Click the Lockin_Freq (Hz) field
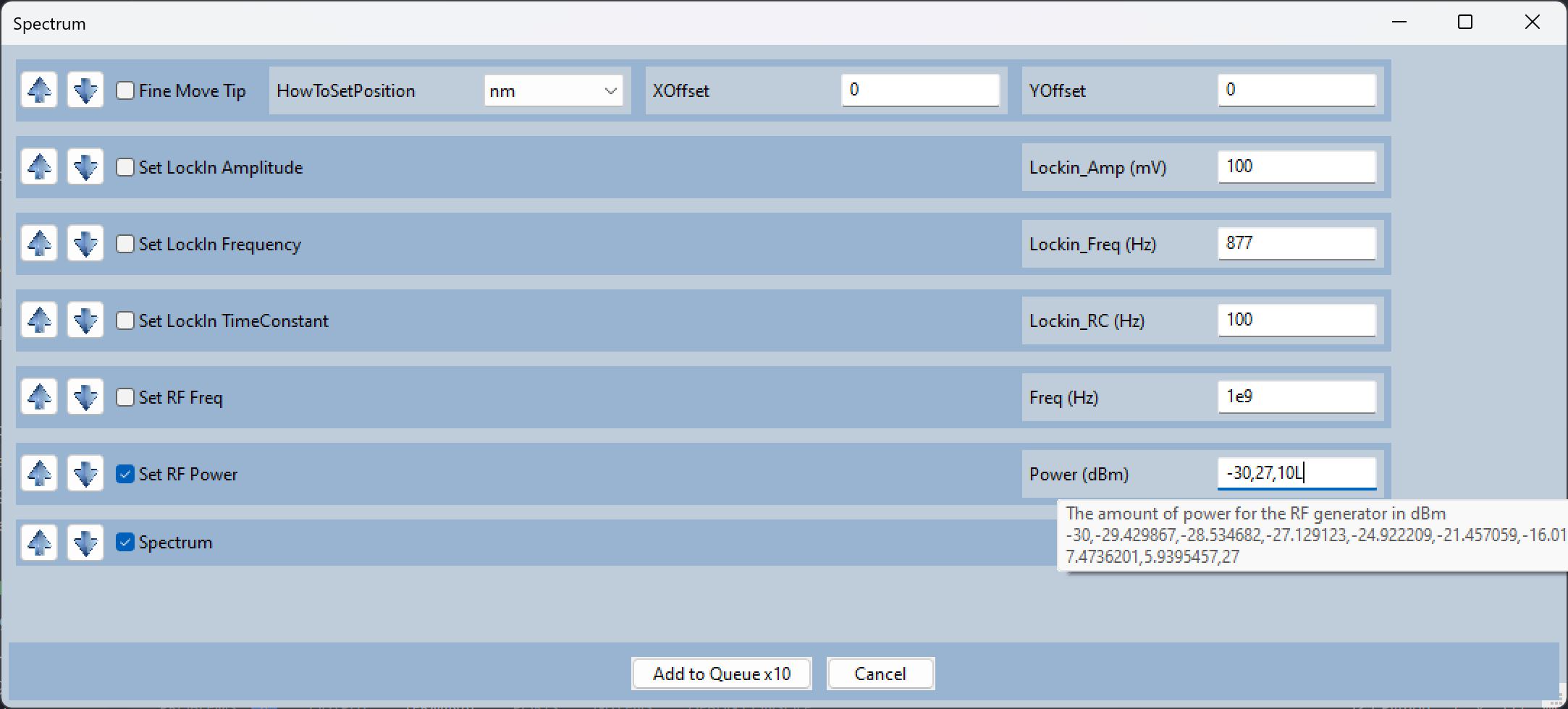 (1297, 244)
